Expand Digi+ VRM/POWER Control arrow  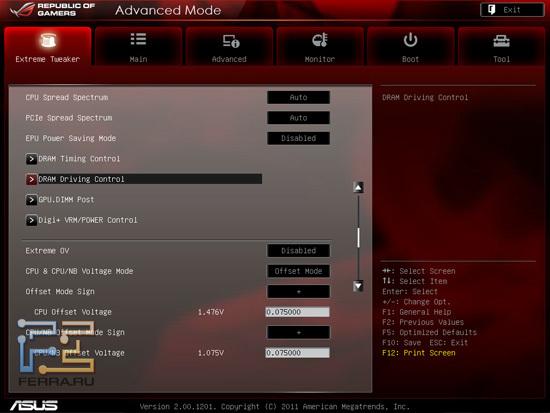(31, 220)
